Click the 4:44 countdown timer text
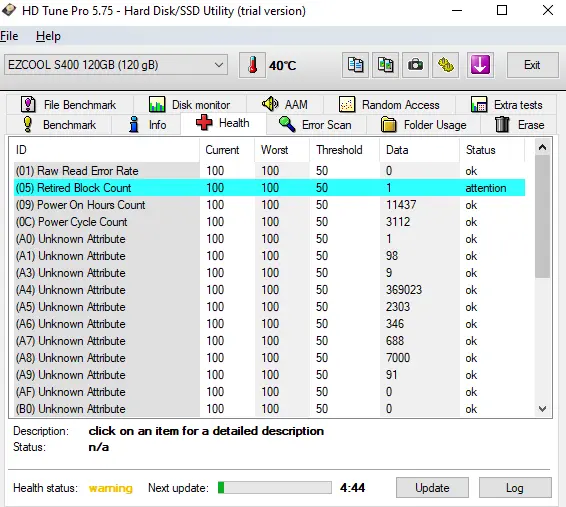The height and width of the screenshot is (507, 566). [352, 488]
